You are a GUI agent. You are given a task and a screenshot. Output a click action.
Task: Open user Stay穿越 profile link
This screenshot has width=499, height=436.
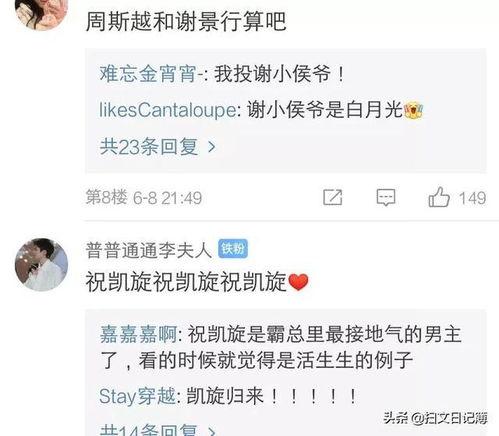[137, 396]
